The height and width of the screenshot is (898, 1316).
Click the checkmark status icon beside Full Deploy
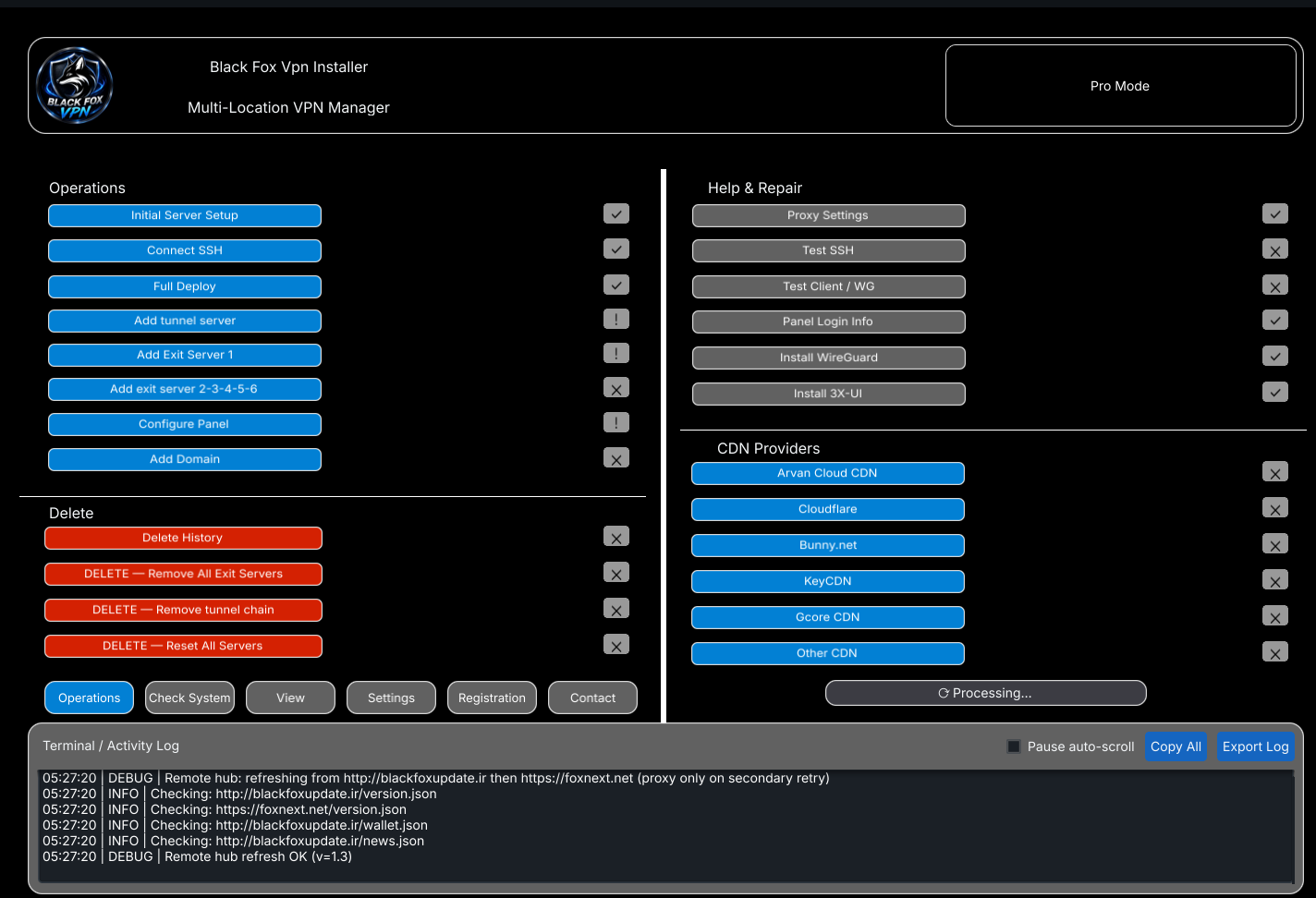tap(616, 285)
